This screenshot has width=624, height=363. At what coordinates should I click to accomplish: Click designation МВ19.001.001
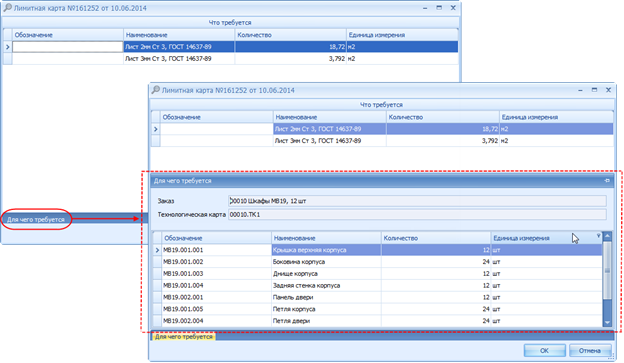click(x=183, y=250)
